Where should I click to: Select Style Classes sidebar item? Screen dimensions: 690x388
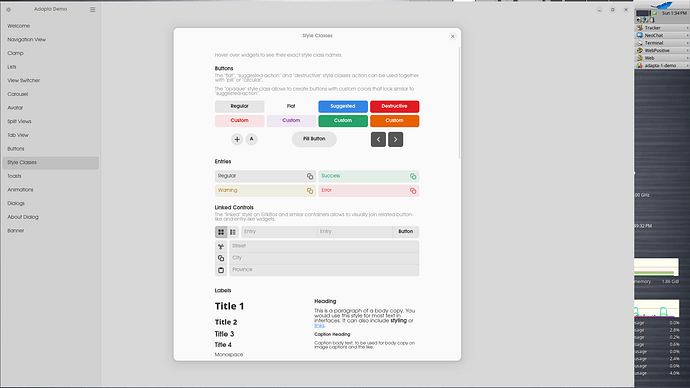tap(51, 162)
